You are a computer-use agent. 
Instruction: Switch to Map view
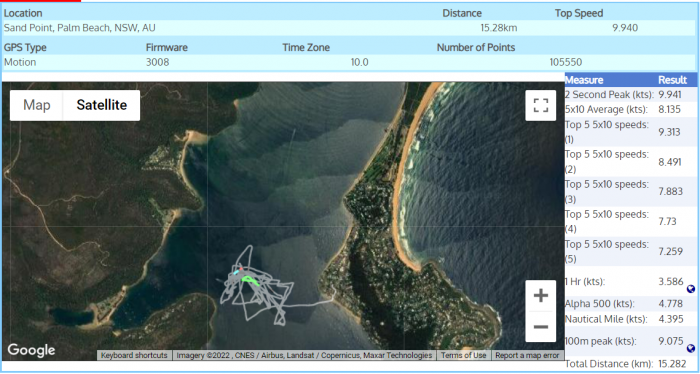point(37,105)
